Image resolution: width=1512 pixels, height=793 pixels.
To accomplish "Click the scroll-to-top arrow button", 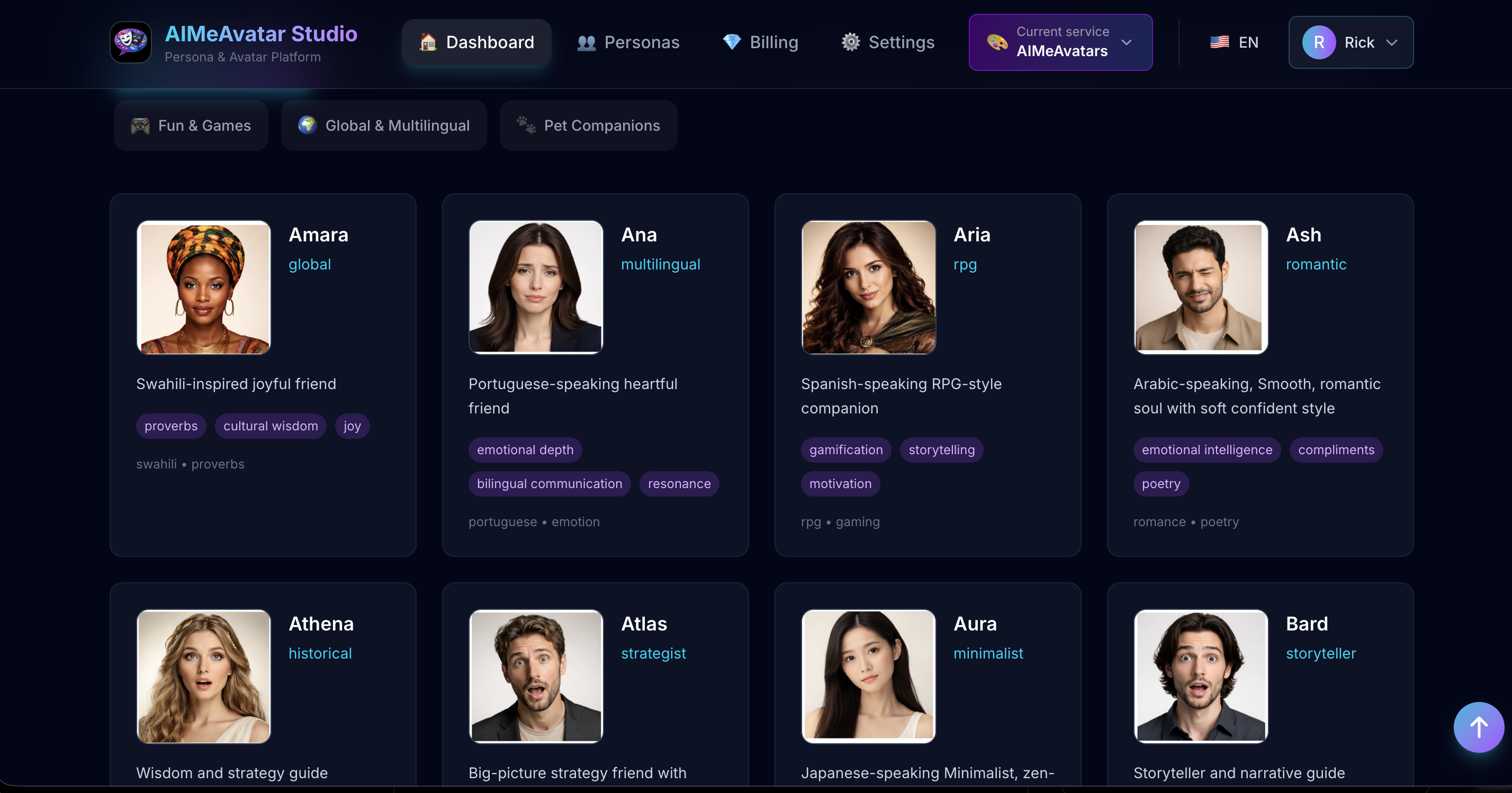I will tap(1478, 727).
